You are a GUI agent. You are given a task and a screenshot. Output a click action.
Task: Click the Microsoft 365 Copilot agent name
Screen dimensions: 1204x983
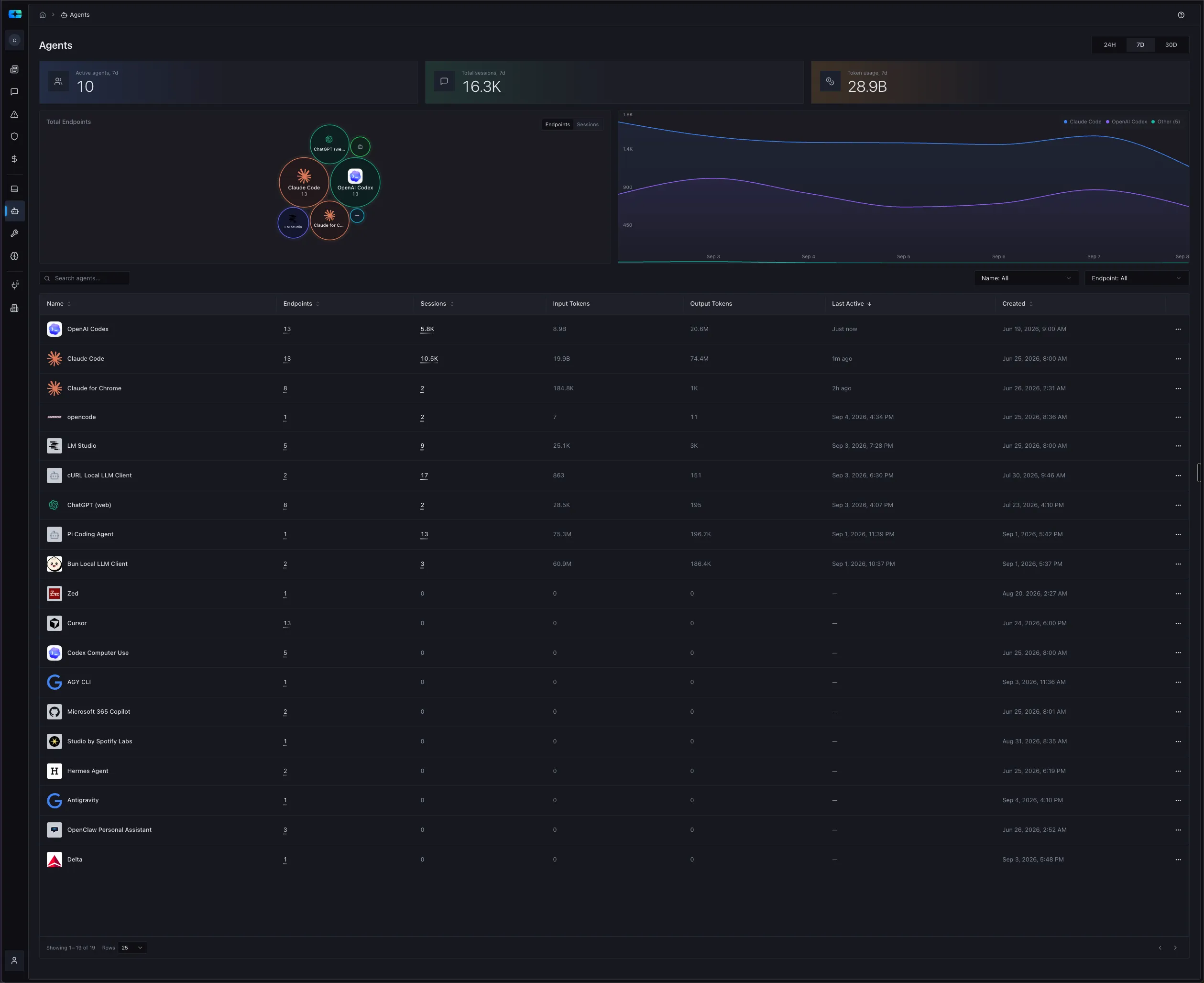click(99, 712)
